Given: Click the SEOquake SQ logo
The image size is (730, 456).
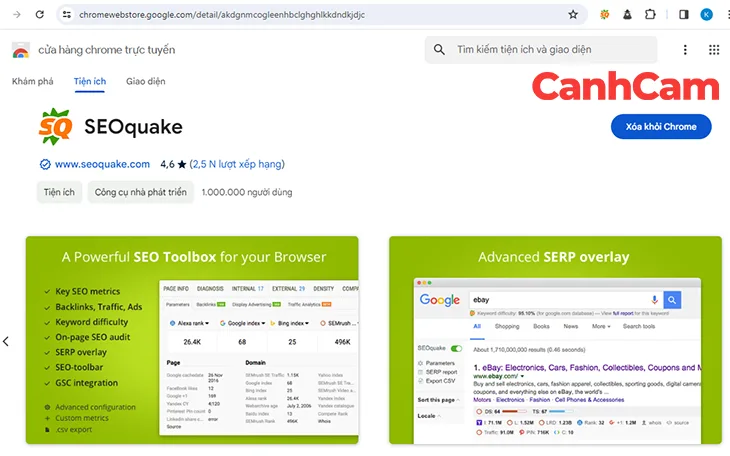Looking at the screenshot, I should (55, 126).
